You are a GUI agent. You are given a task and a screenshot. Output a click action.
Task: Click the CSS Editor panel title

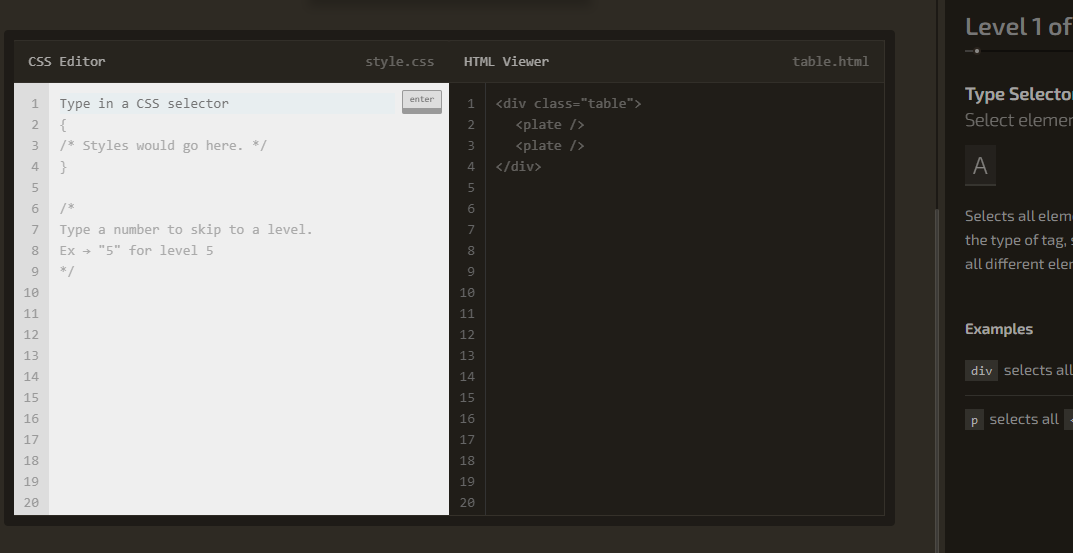[x=66, y=62]
